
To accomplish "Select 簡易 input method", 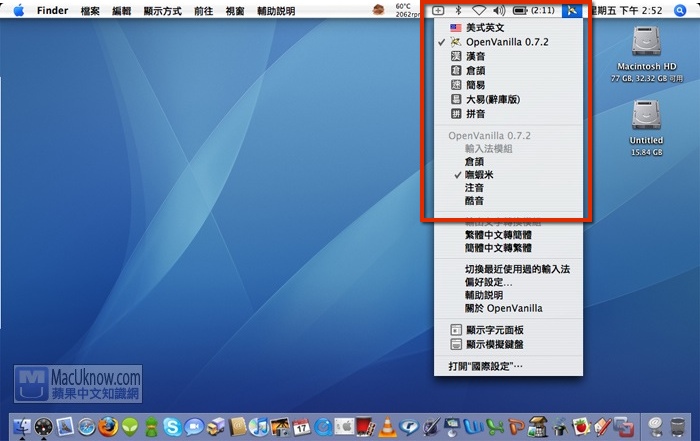I will [508, 85].
